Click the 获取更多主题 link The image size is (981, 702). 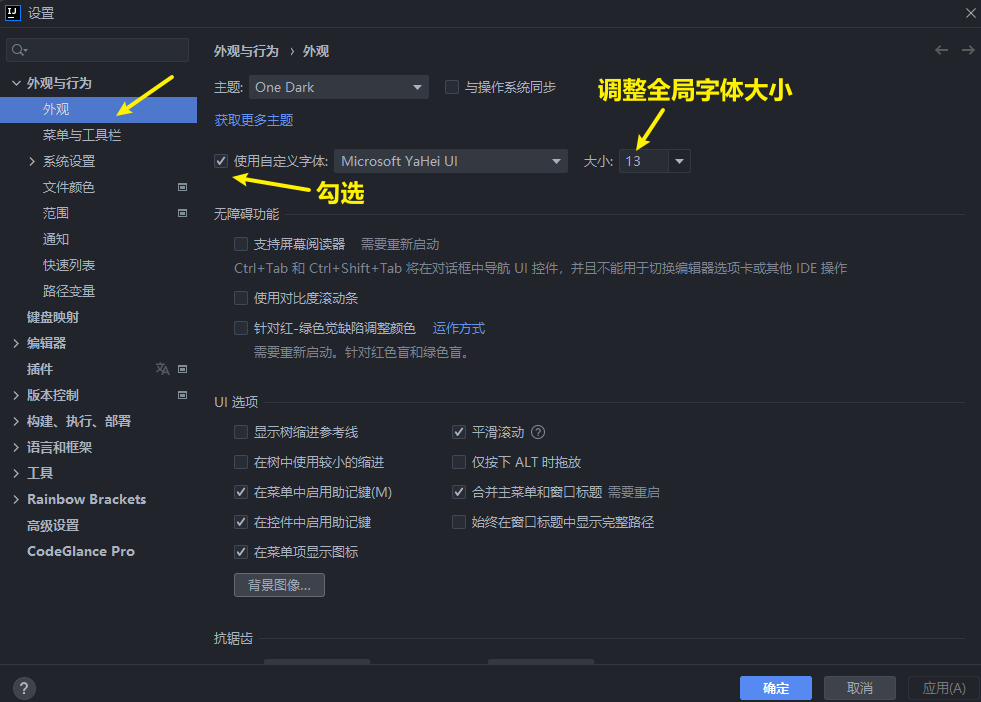point(253,120)
